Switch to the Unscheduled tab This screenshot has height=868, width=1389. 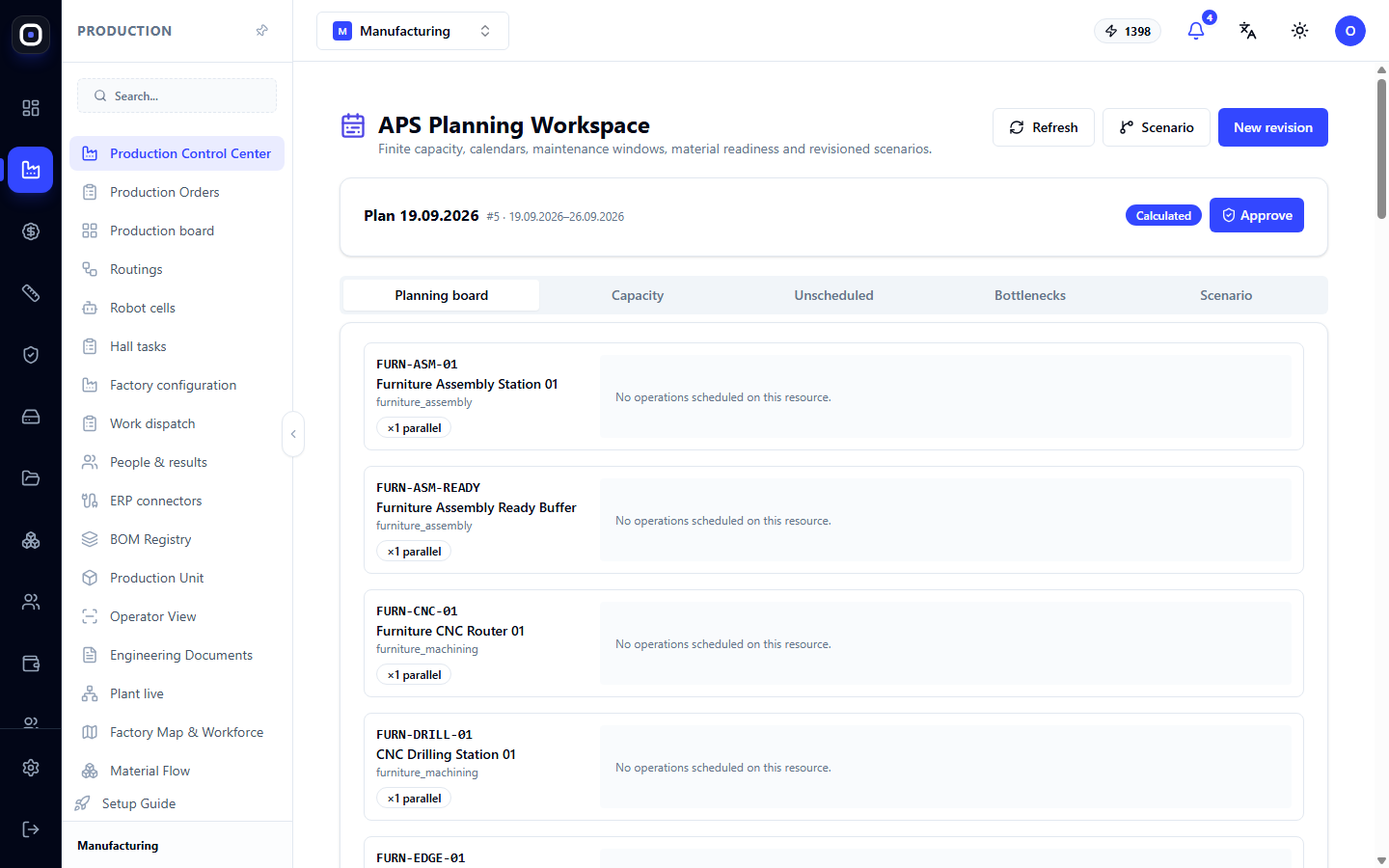(833, 295)
